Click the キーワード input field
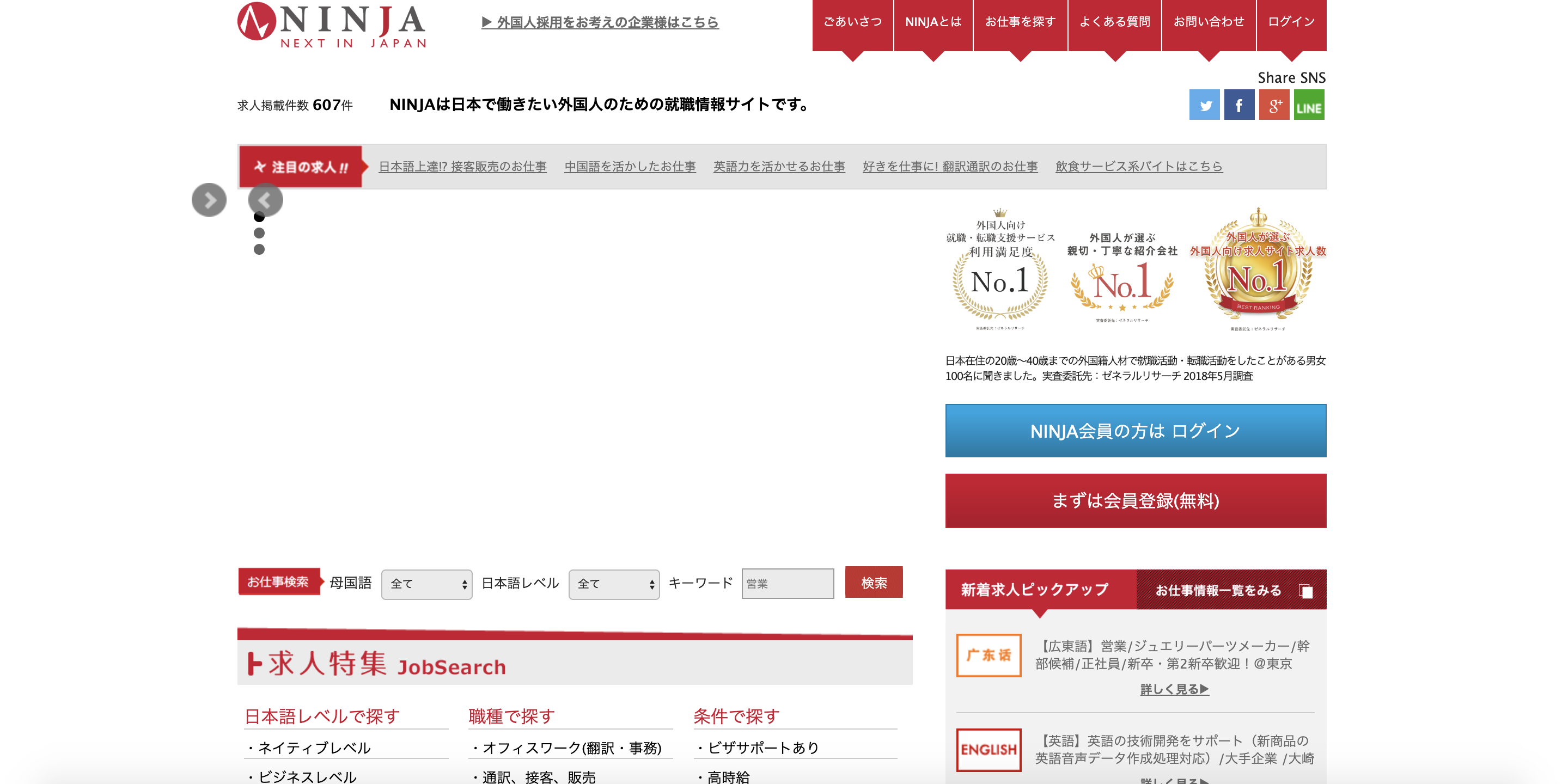The image size is (1562, 784). pos(787,583)
